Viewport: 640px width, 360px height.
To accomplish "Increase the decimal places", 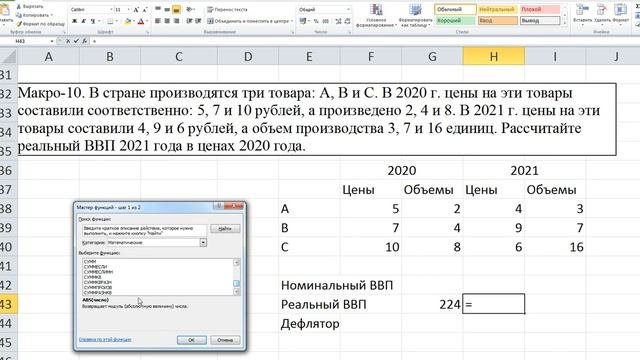I will point(338,21).
